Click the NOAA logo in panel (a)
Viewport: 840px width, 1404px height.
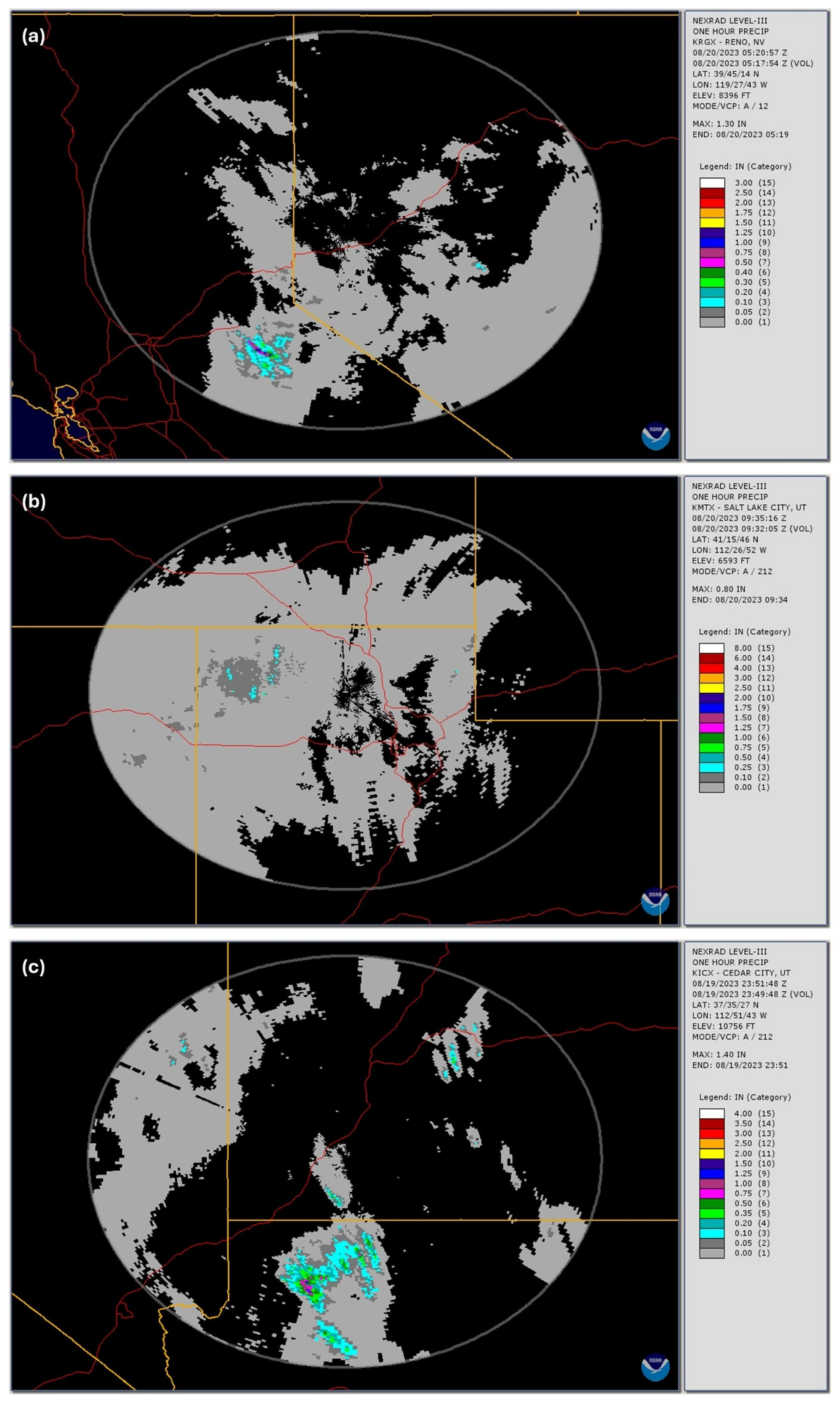click(656, 437)
